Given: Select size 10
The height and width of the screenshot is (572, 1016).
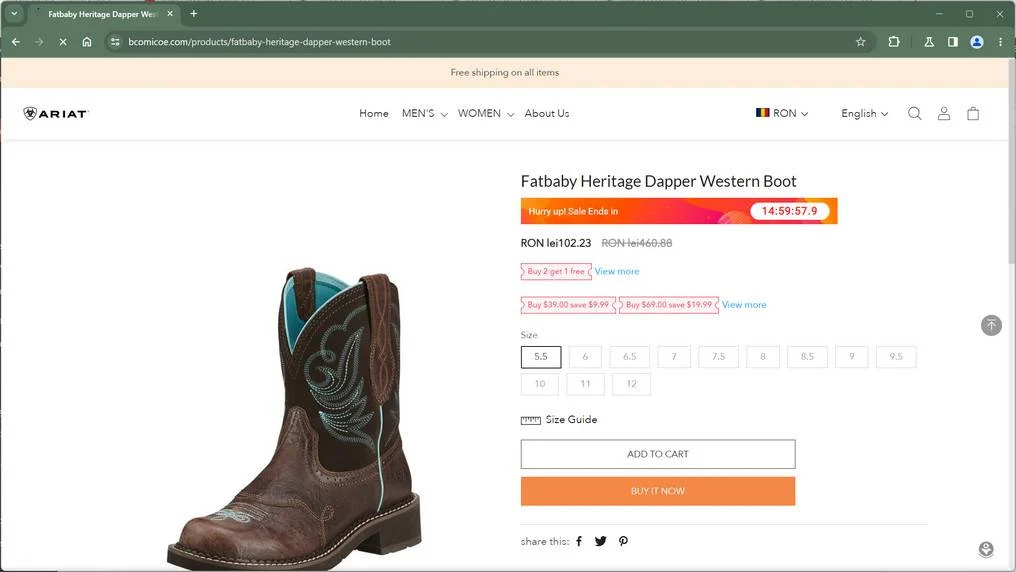Looking at the screenshot, I should (x=540, y=384).
